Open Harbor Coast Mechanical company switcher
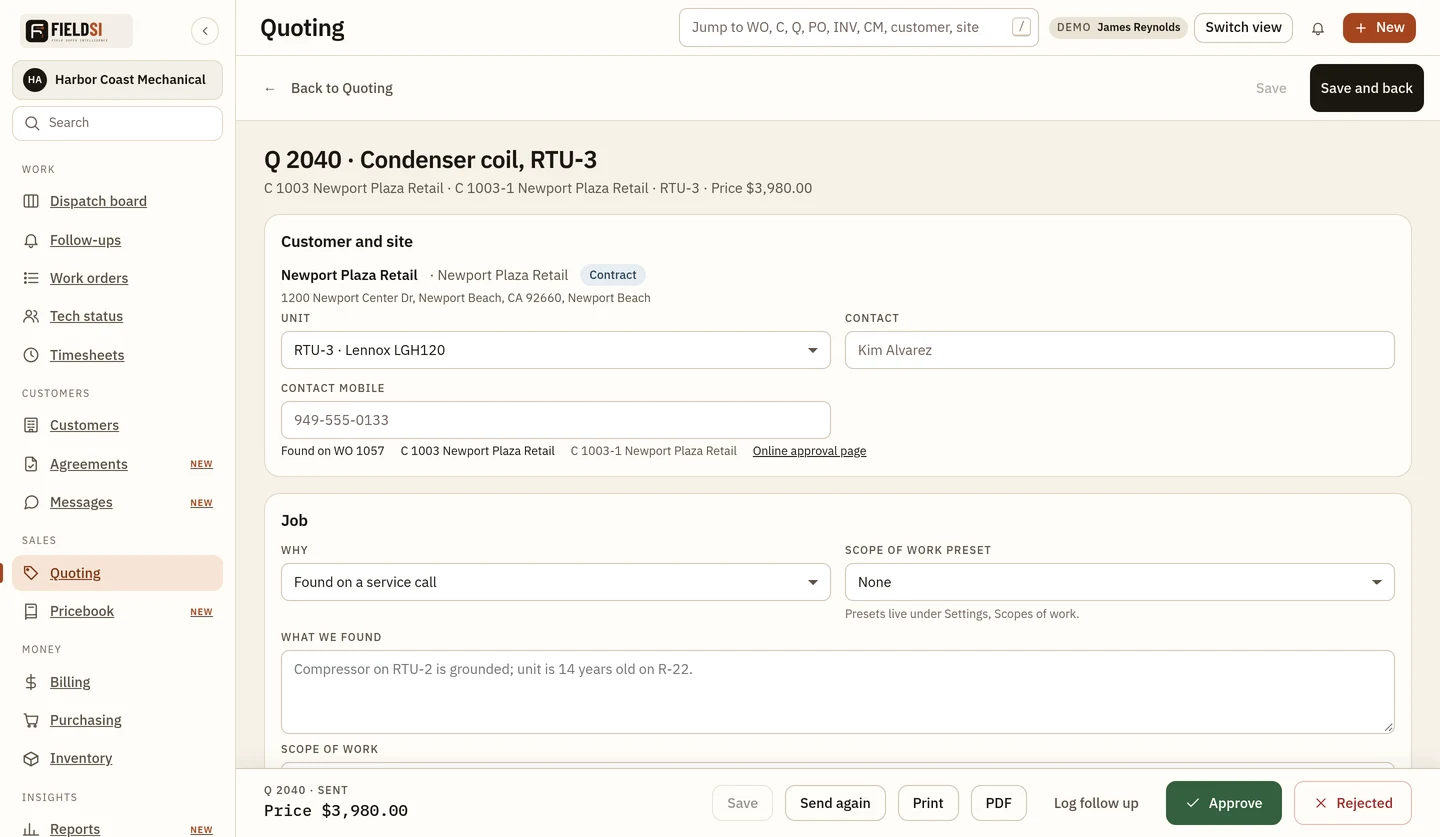Image resolution: width=1440 pixels, height=837 pixels. 117,80
